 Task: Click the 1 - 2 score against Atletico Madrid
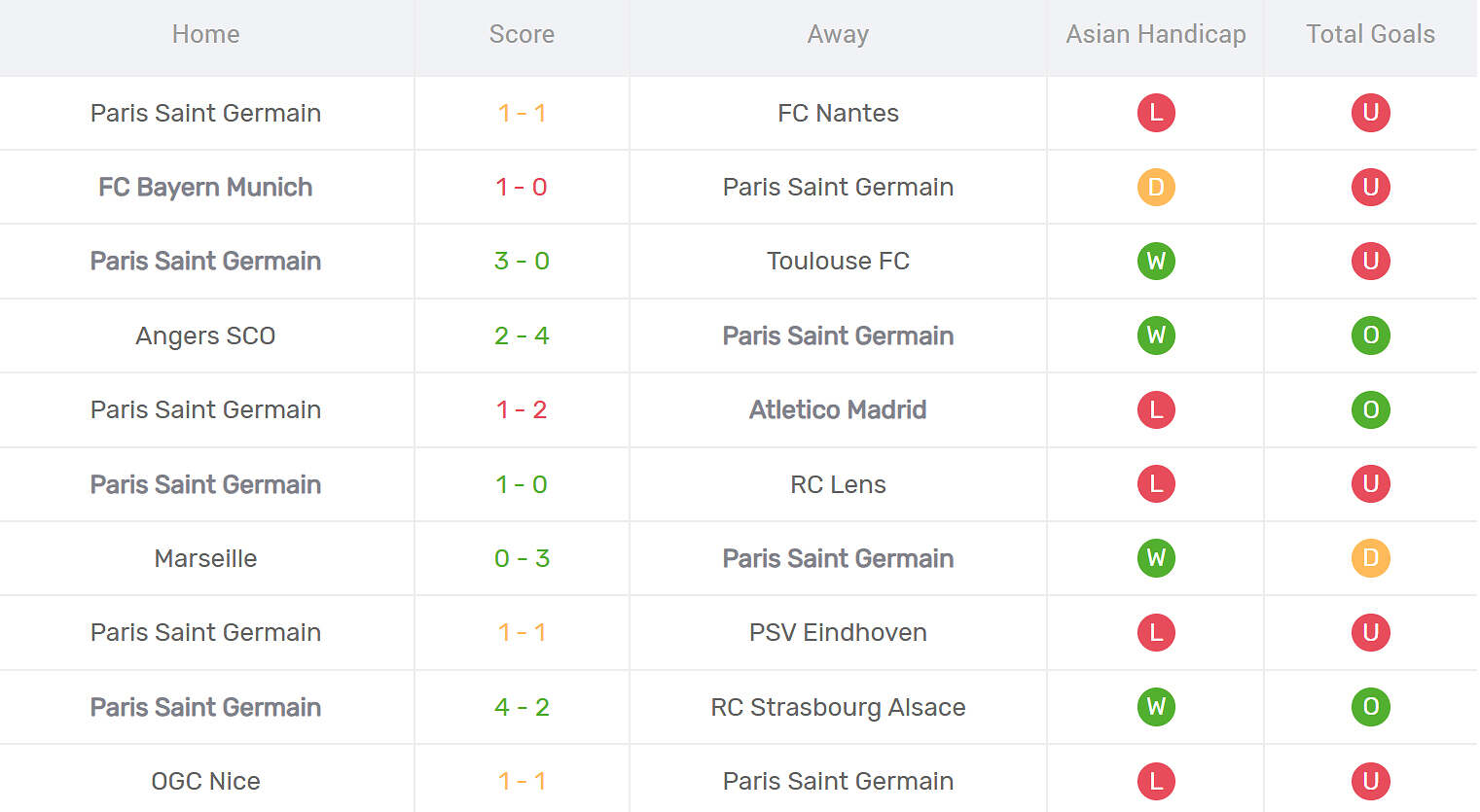pos(522,409)
